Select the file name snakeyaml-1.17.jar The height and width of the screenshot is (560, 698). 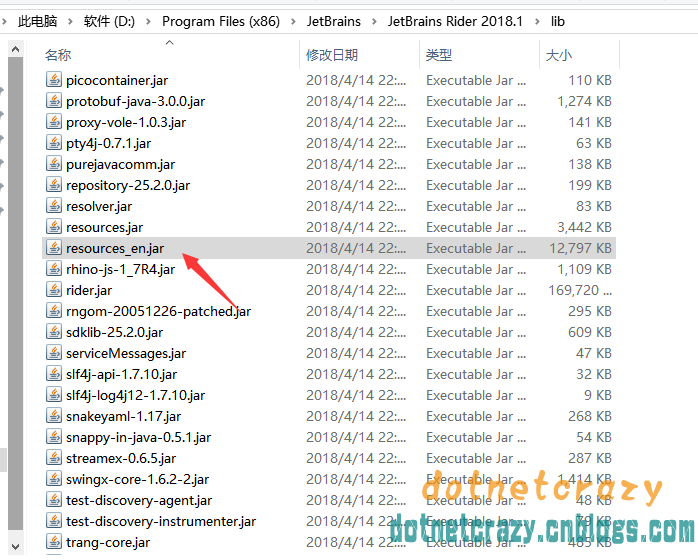pos(124,417)
